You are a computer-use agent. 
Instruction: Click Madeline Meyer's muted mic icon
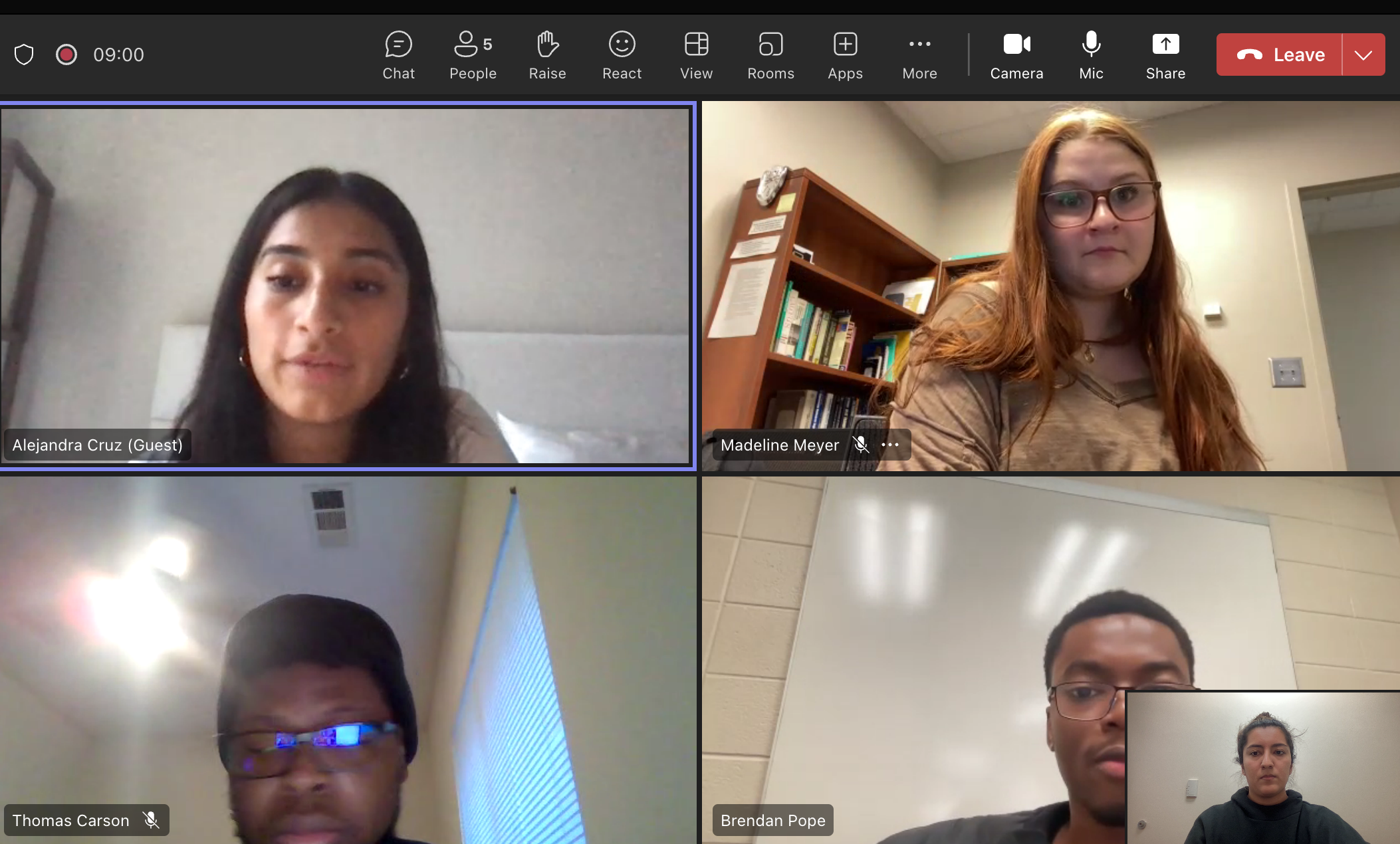click(861, 445)
